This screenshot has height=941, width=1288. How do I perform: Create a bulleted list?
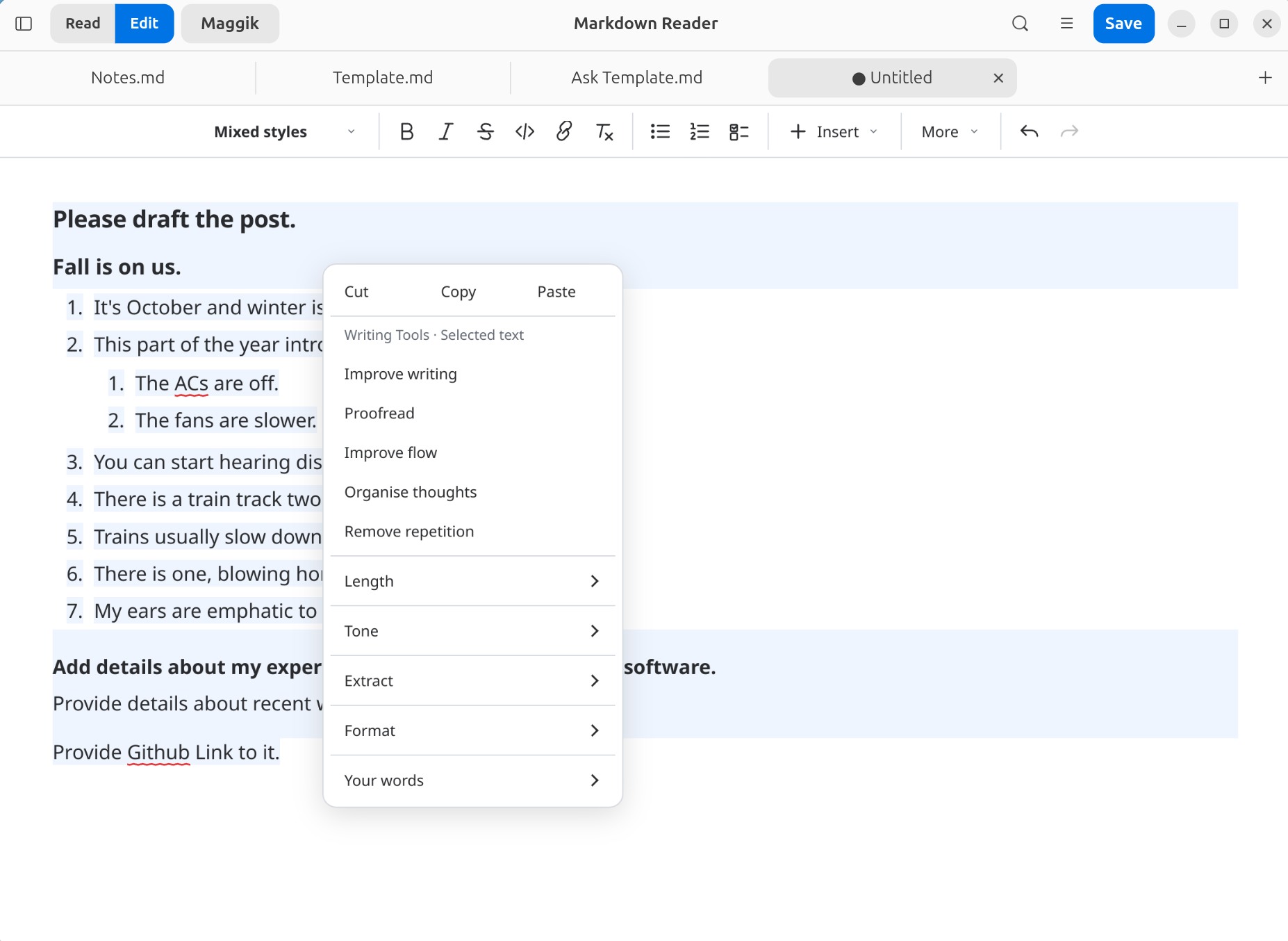pos(660,131)
